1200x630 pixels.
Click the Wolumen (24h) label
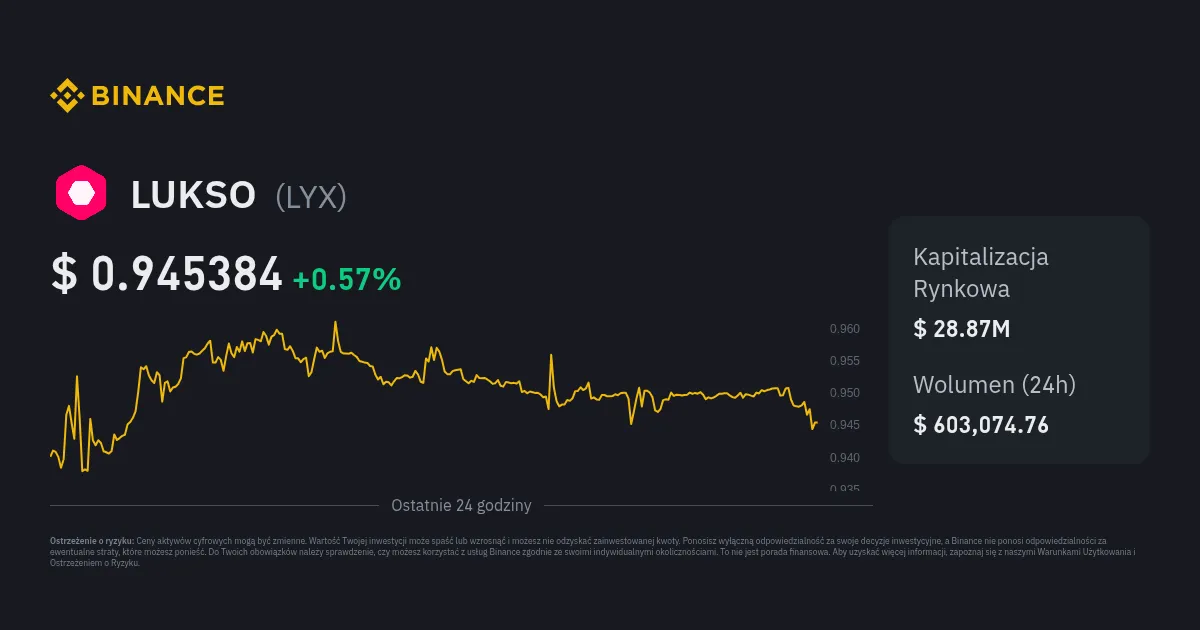click(x=994, y=384)
